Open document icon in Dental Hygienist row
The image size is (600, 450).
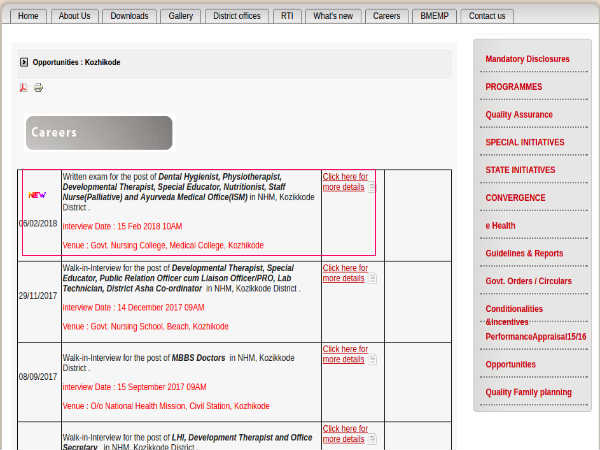click(371, 188)
